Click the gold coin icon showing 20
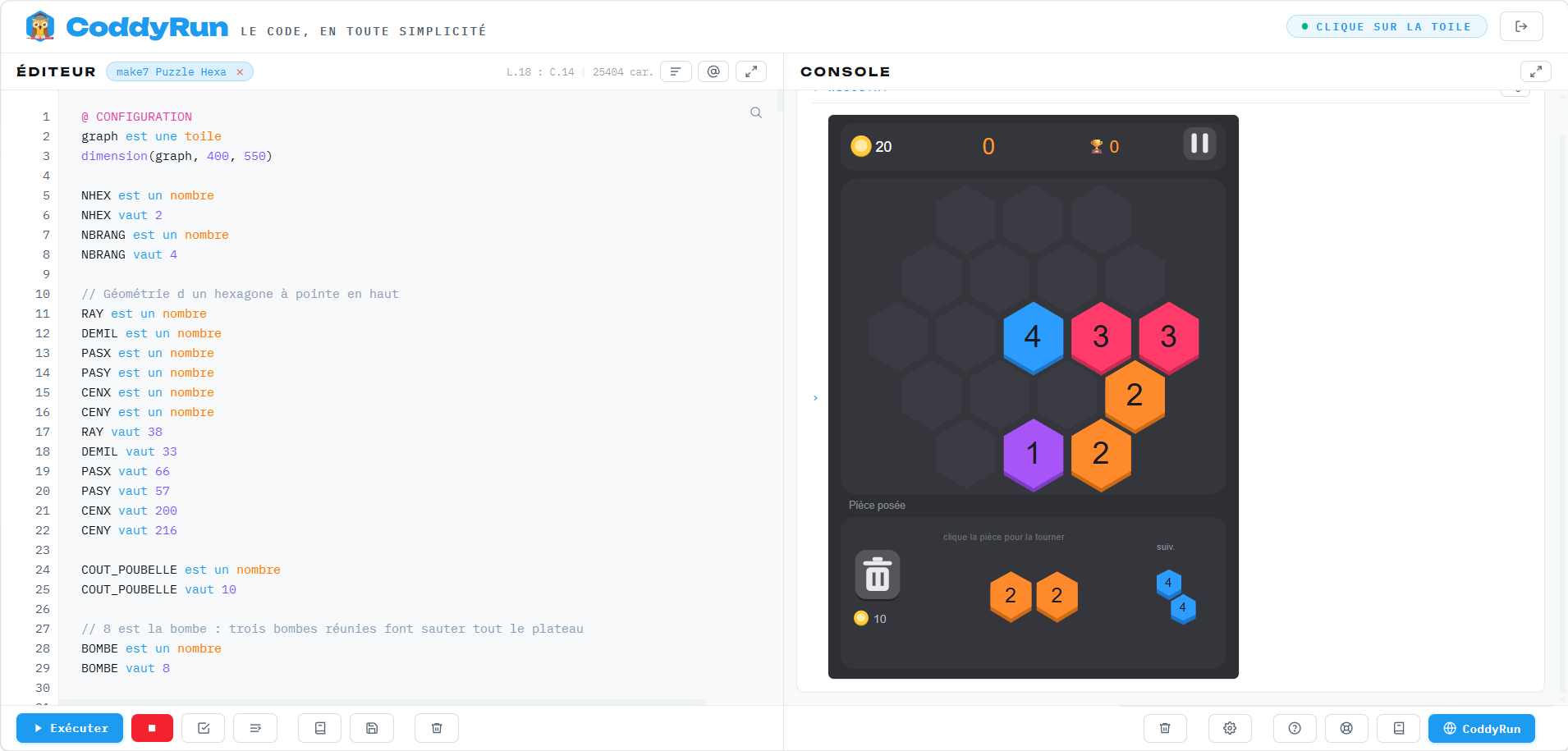 [860, 146]
